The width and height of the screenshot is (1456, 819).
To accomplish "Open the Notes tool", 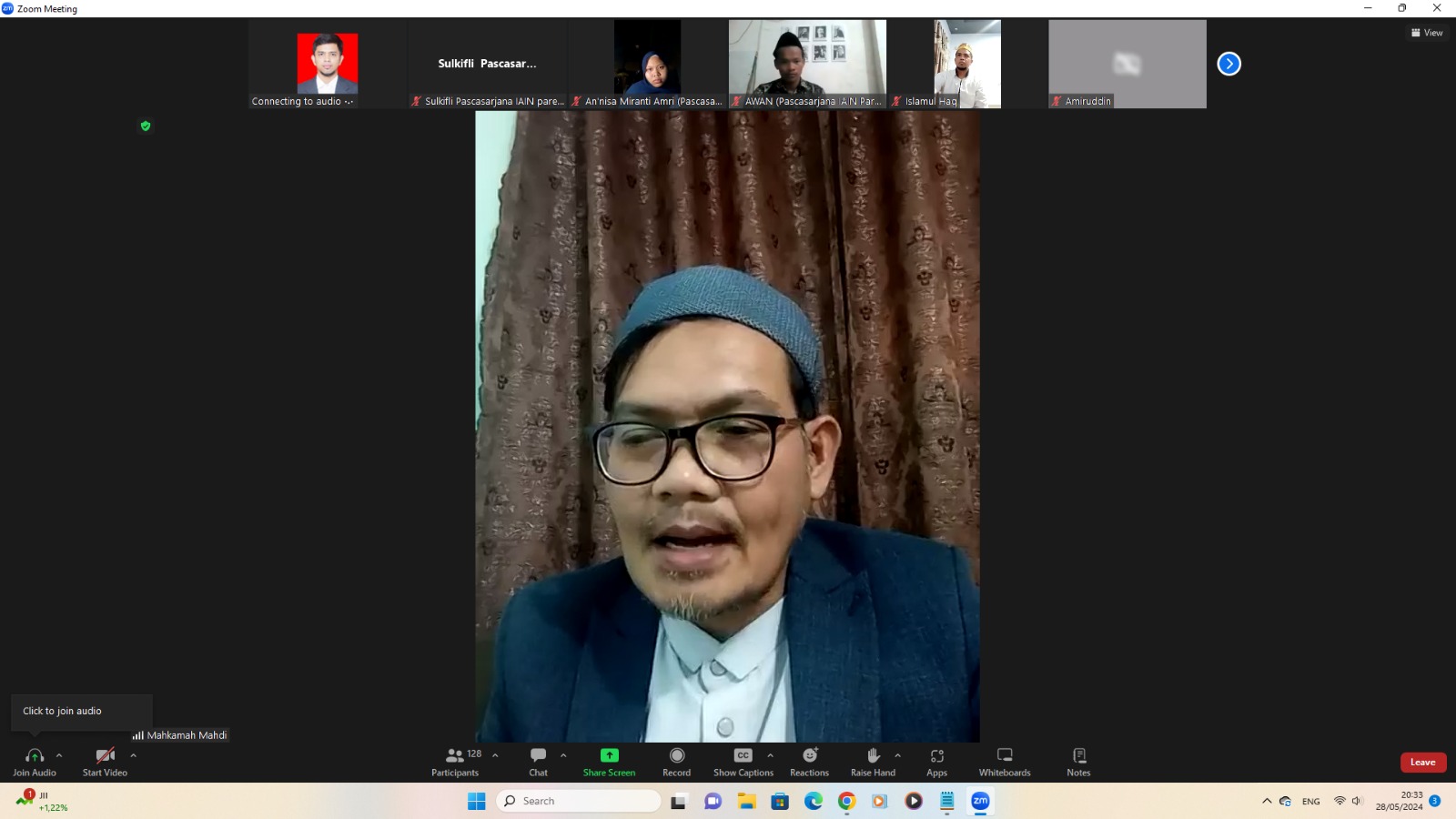I will [x=1078, y=762].
